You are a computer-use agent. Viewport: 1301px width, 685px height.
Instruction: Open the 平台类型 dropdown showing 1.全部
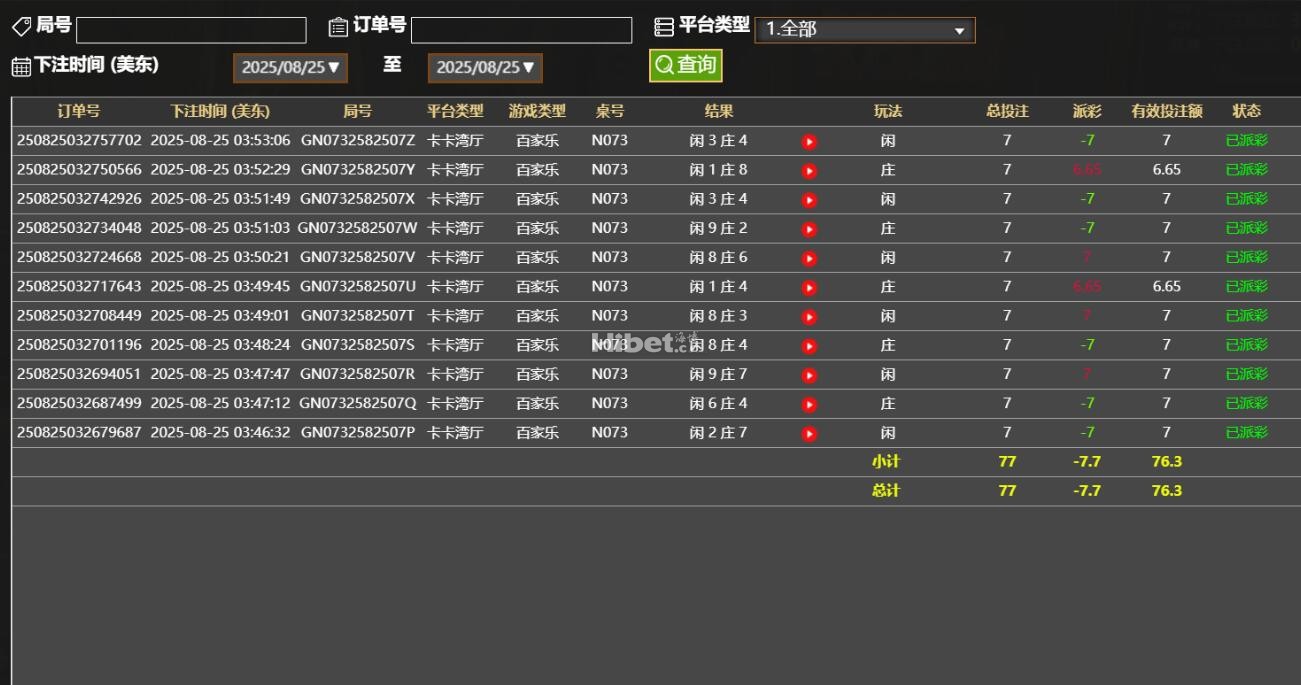pyautogui.click(x=864, y=30)
